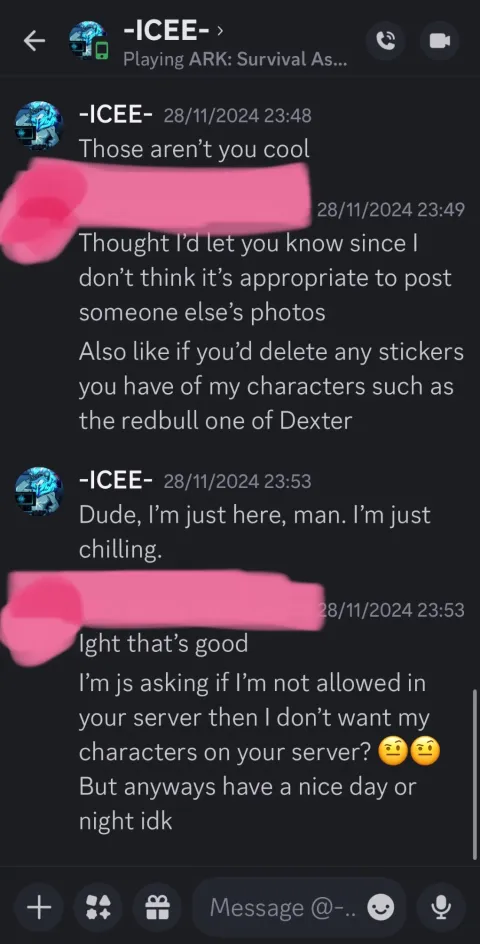Tap -ICEE- avatar on 23:53 message
The image size is (480, 944).
point(39,491)
